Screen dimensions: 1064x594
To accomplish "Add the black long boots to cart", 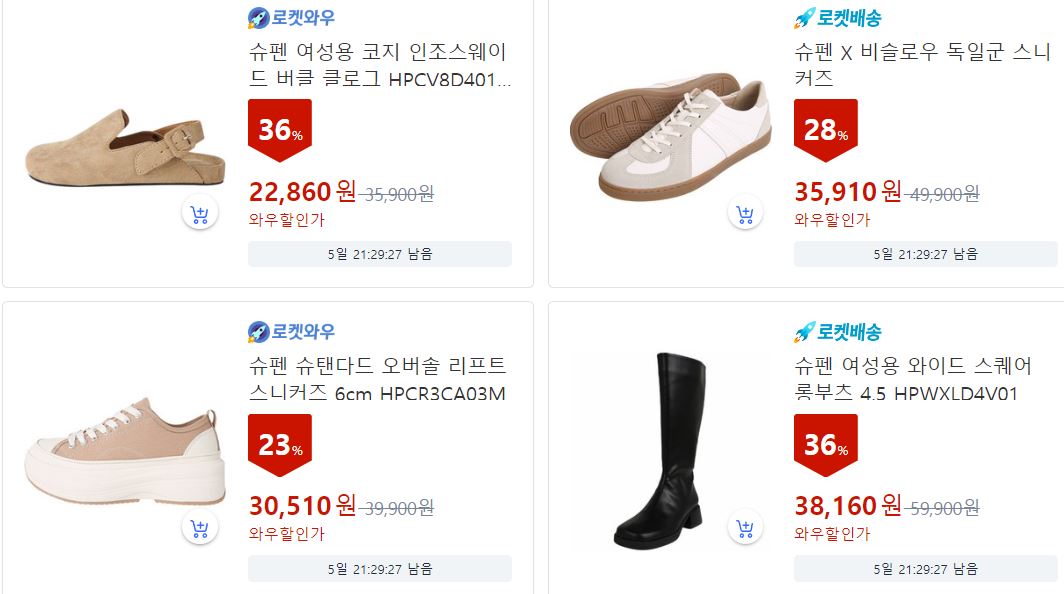I will click(745, 527).
